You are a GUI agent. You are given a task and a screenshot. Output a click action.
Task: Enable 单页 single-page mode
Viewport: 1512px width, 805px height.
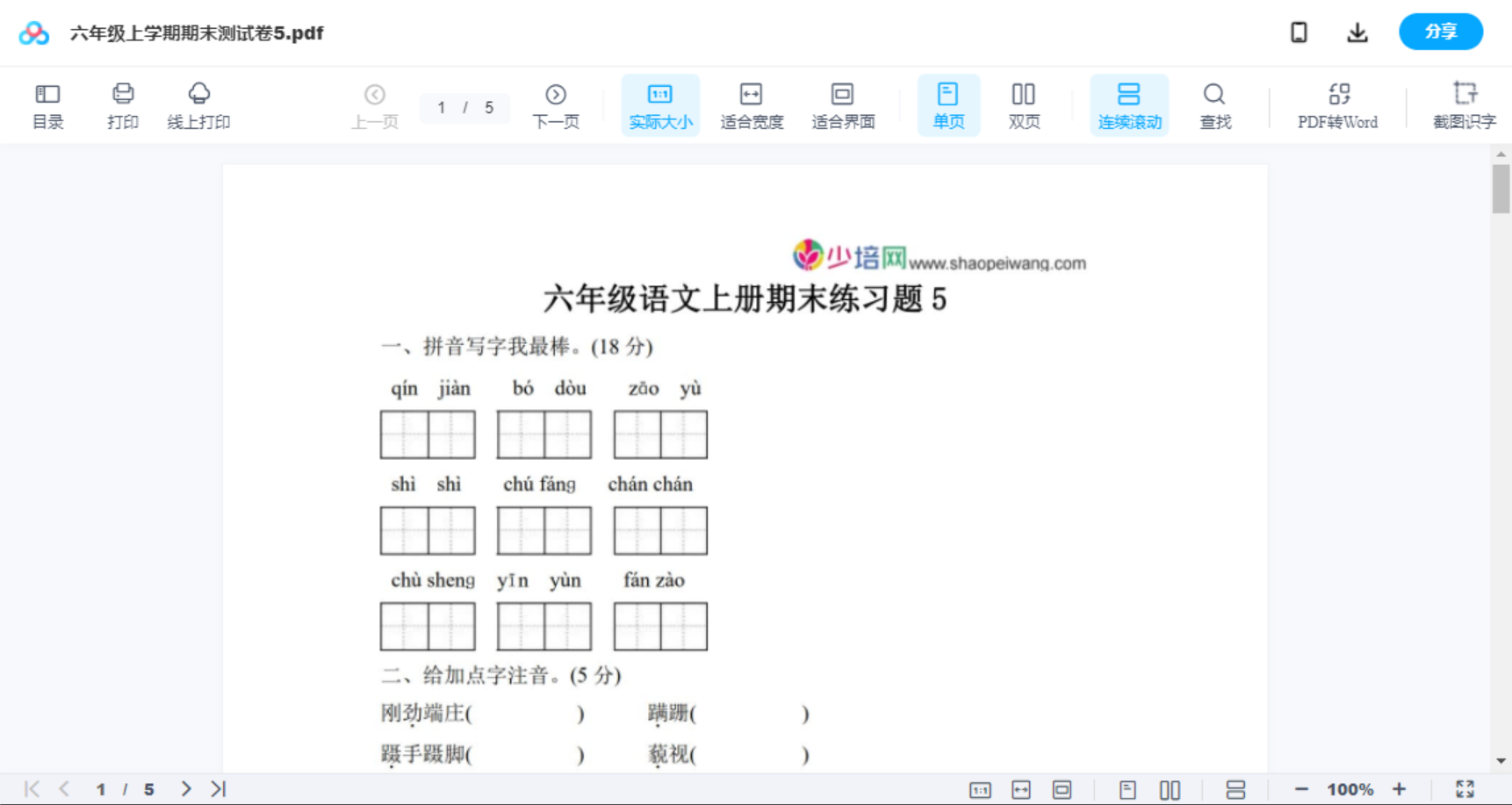(948, 104)
